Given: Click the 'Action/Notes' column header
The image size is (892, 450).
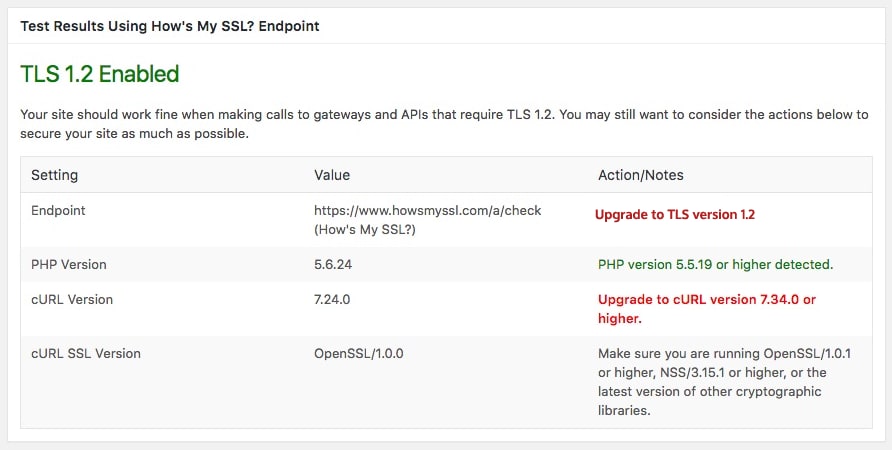Looking at the screenshot, I should pos(641,175).
